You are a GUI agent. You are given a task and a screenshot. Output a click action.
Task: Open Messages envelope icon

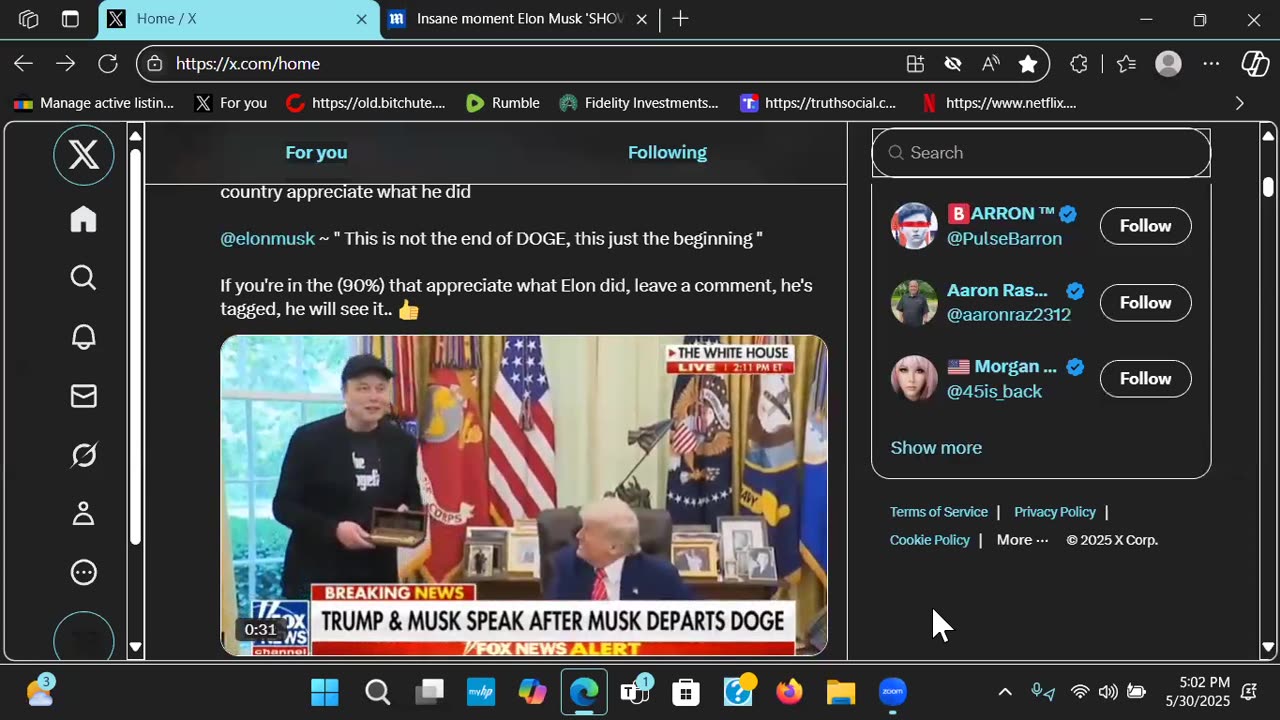coord(84,396)
